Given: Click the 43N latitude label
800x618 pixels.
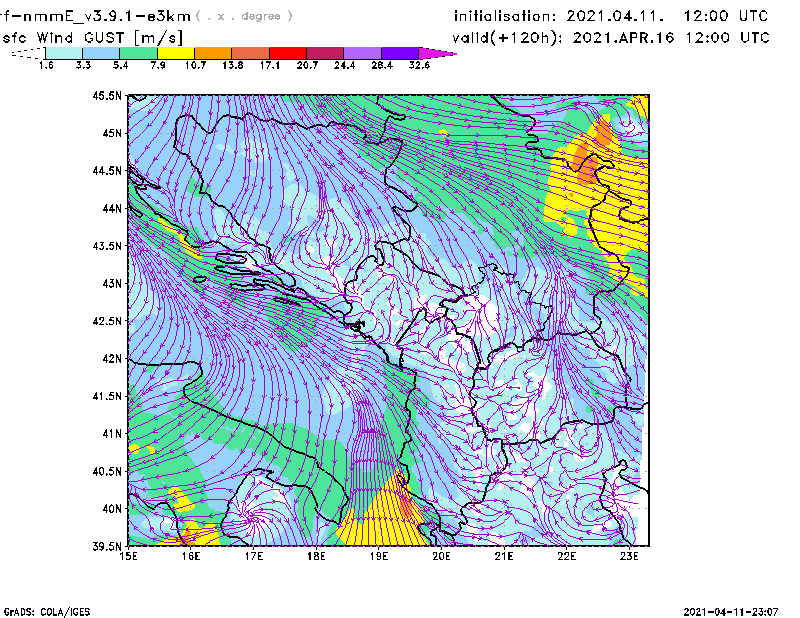Looking at the screenshot, I should pyautogui.click(x=112, y=283).
